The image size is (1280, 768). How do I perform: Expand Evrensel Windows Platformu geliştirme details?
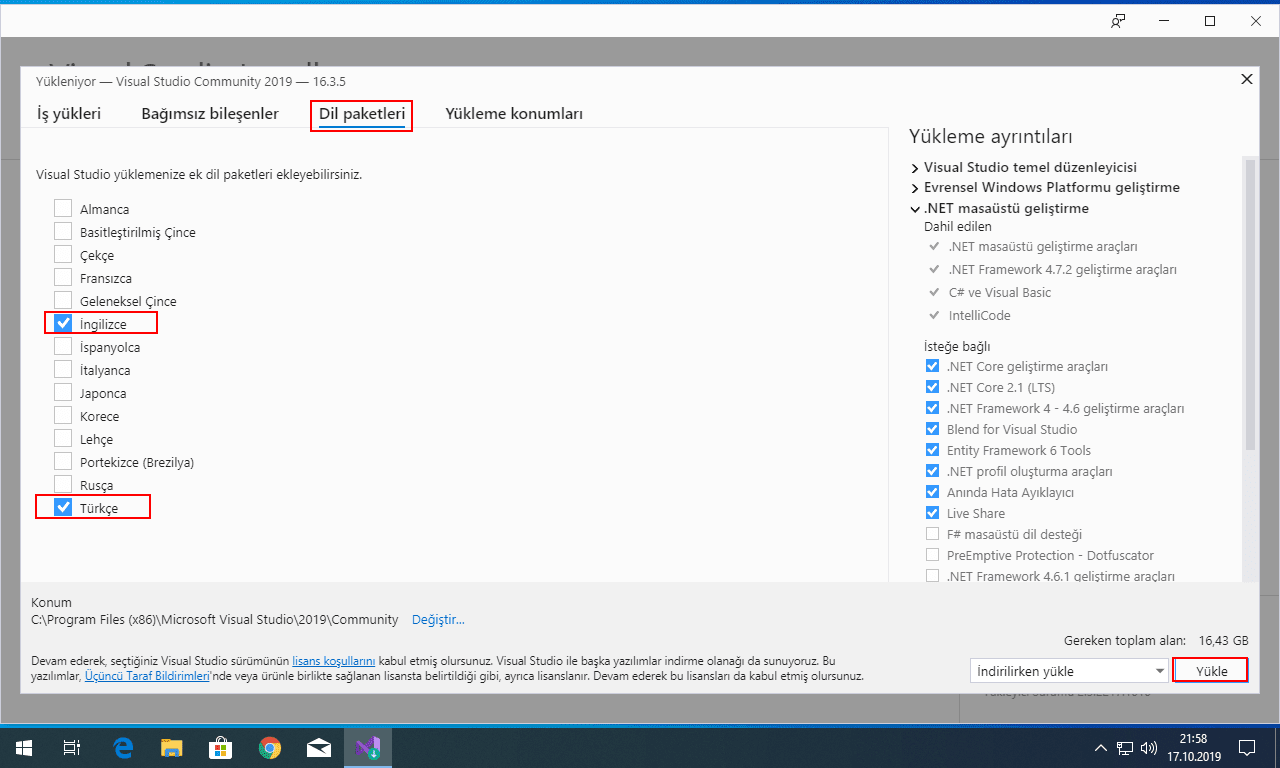pyautogui.click(x=915, y=187)
